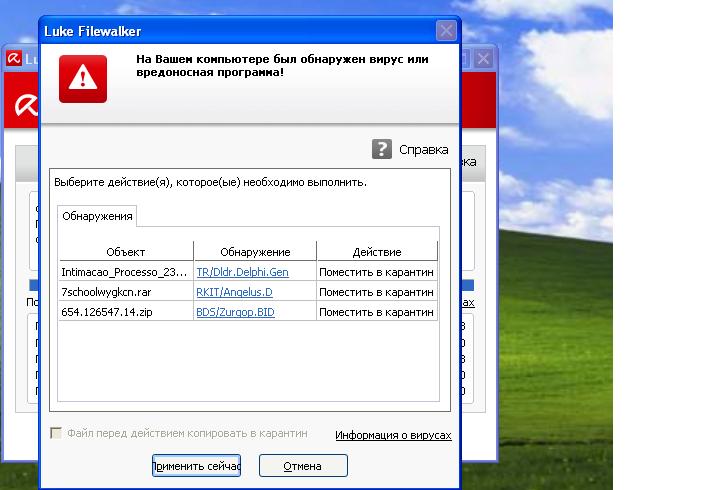
Task: Open the RKIT/Angelus.D detection link
Action: pyautogui.click(x=234, y=292)
